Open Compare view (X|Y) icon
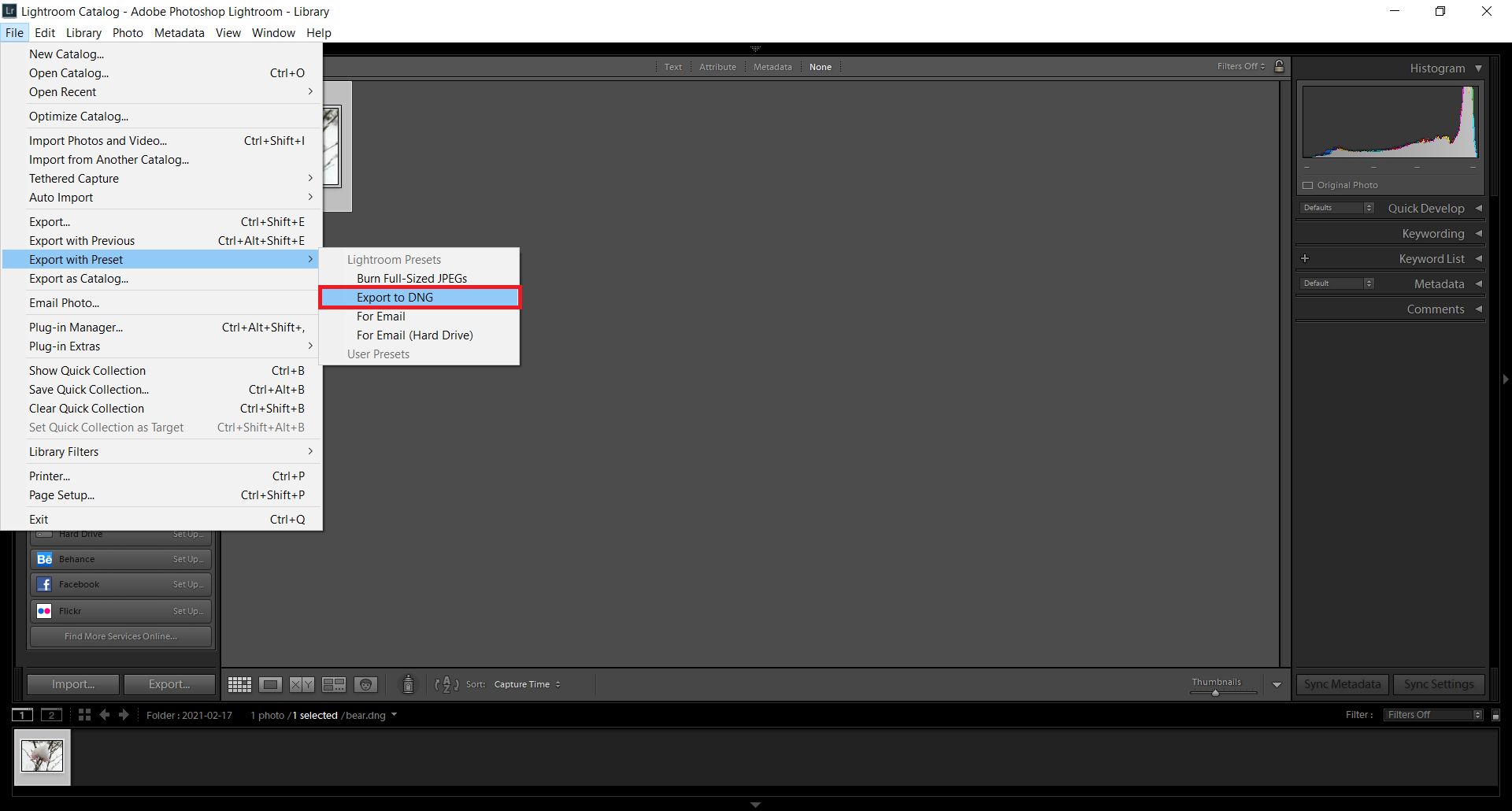The image size is (1512, 811). pyautogui.click(x=302, y=685)
